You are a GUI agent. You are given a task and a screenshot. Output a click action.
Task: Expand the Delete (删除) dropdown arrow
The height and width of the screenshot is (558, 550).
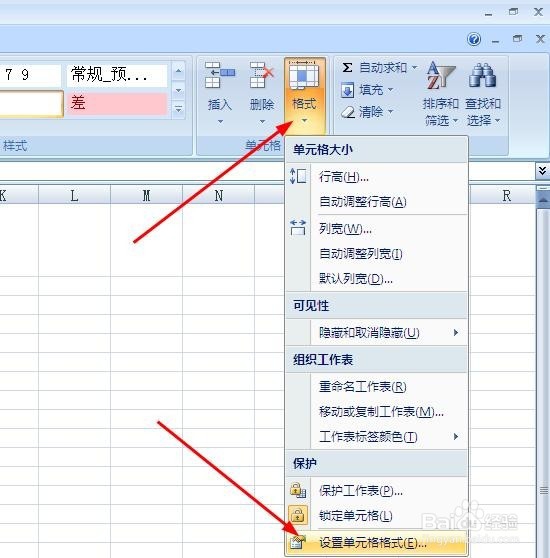(x=262, y=122)
